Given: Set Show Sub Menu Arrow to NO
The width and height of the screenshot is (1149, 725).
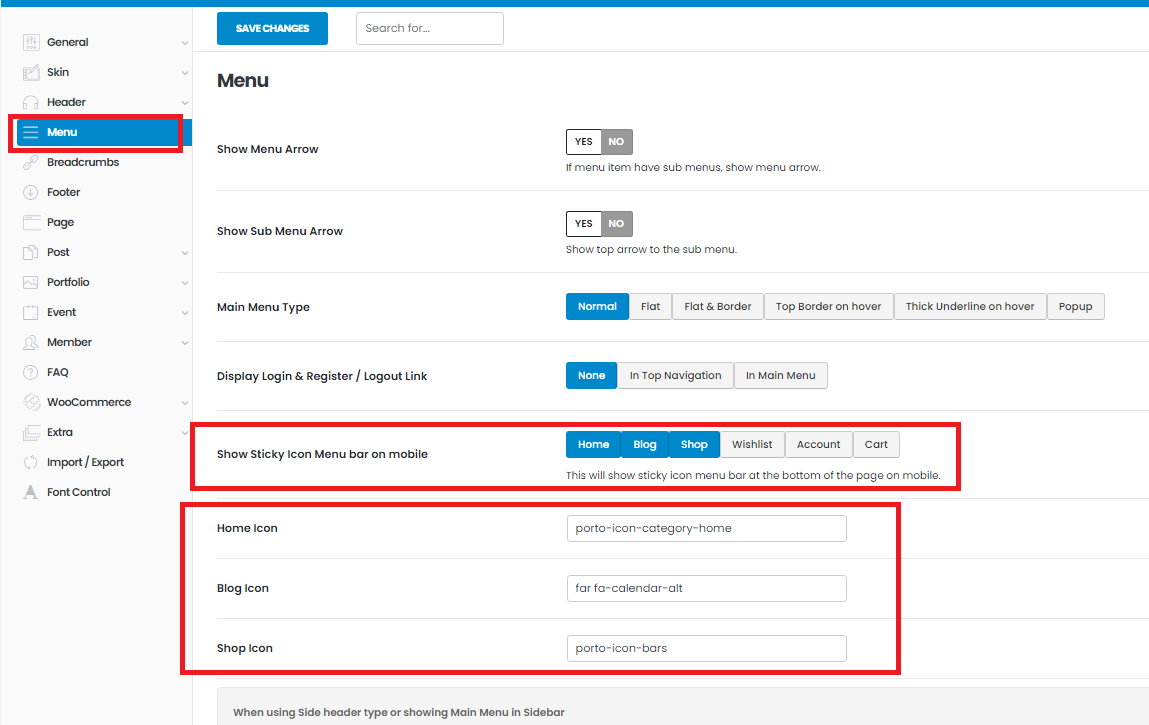Looking at the screenshot, I should (x=616, y=224).
